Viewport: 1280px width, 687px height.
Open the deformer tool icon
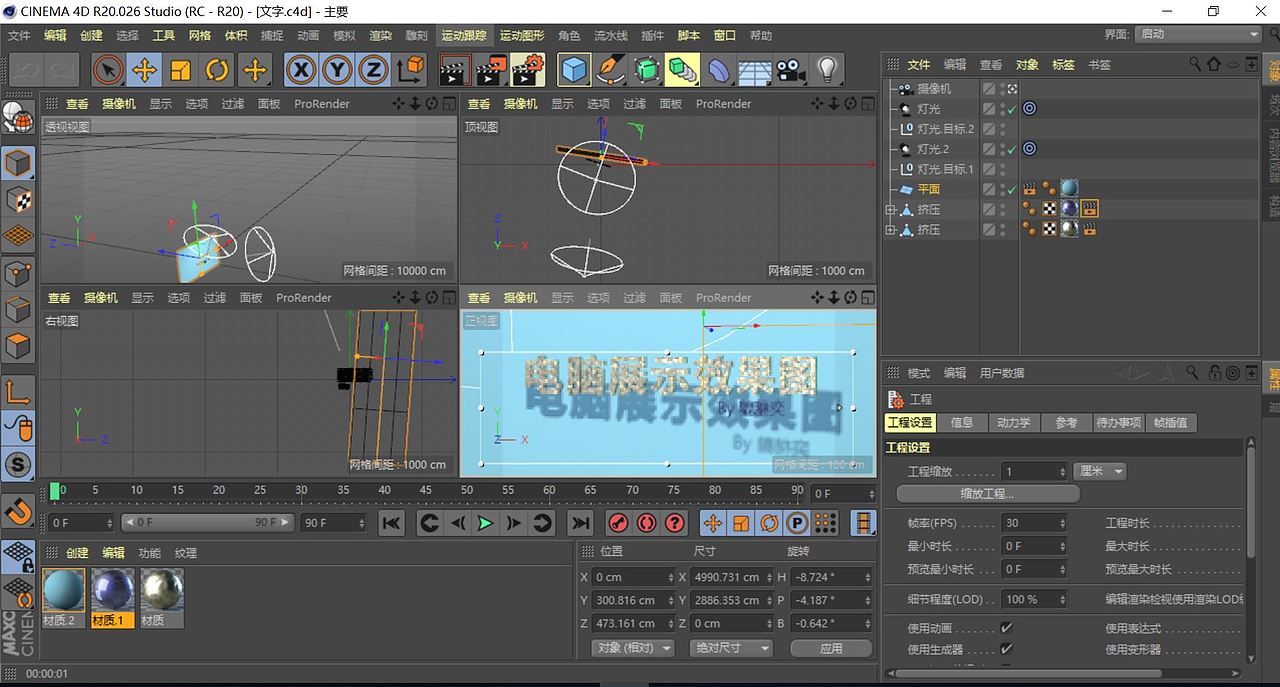coord(719,70)
